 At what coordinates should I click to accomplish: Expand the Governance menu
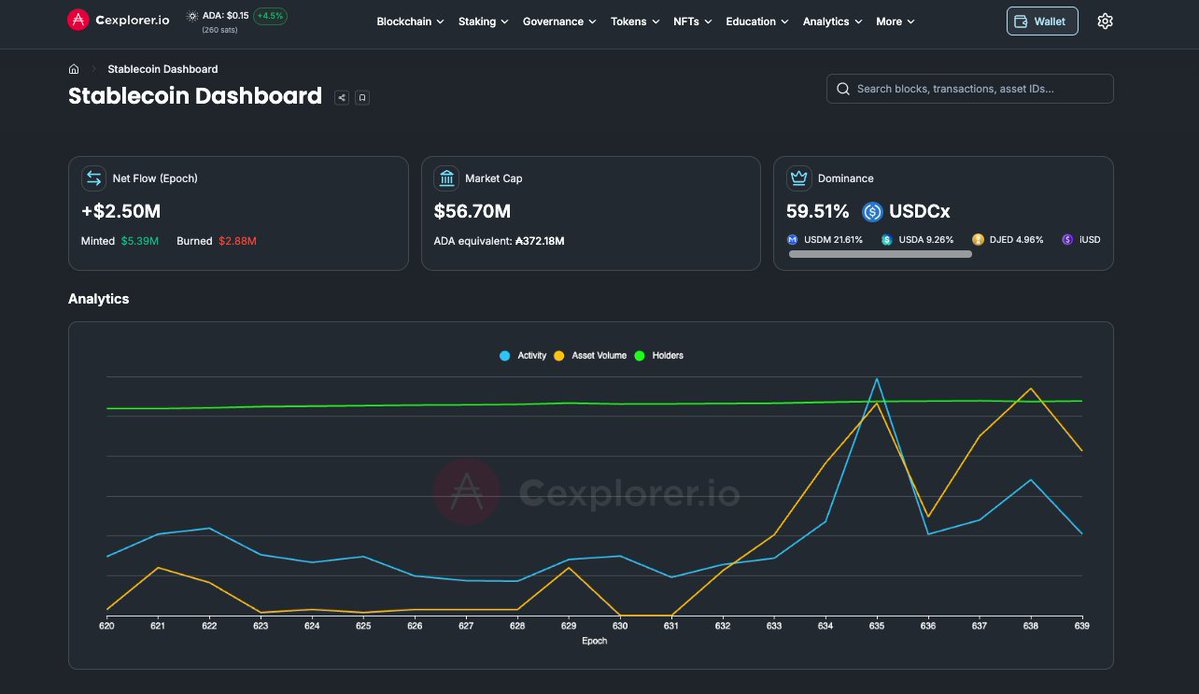(559, 21)
